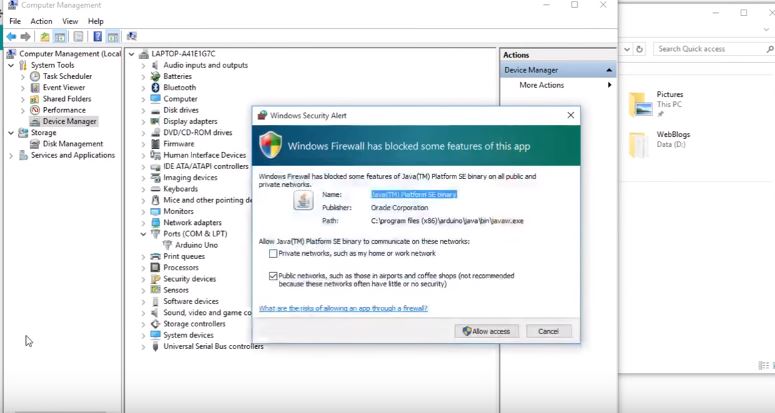Image resolution: width=775 pixels, height=413 pixels.
Task: Click the Firmware category icon
Action: [155, 144]
